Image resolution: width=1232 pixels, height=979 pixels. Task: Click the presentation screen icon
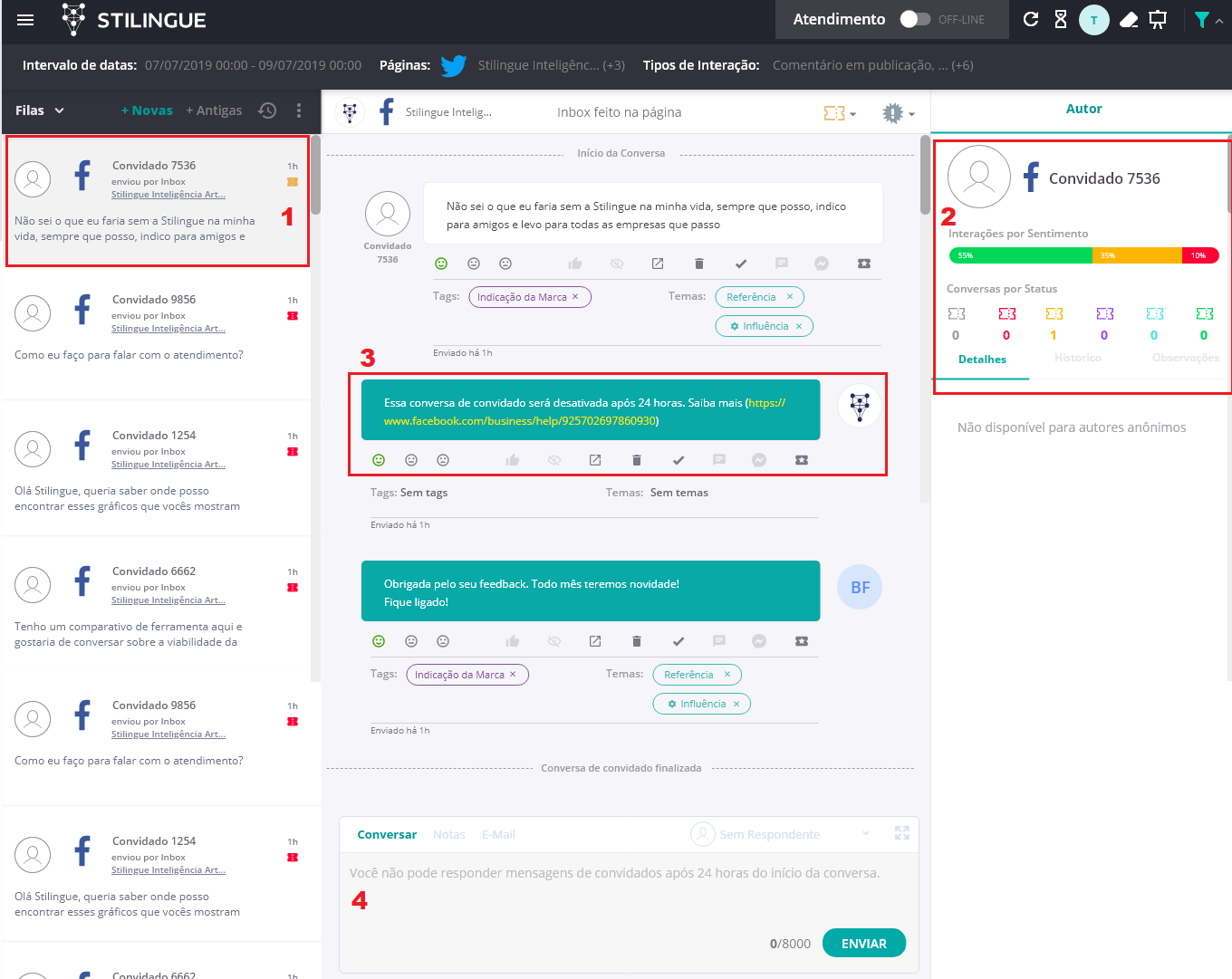point(1158,20)
